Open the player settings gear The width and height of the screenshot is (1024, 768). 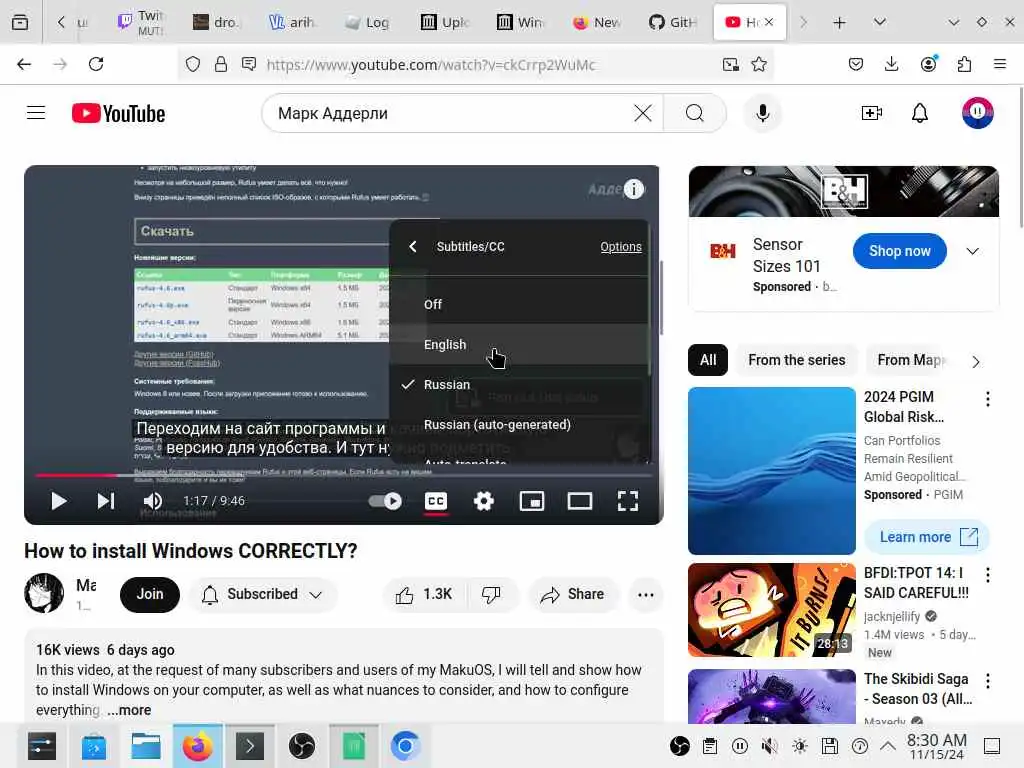484,501
